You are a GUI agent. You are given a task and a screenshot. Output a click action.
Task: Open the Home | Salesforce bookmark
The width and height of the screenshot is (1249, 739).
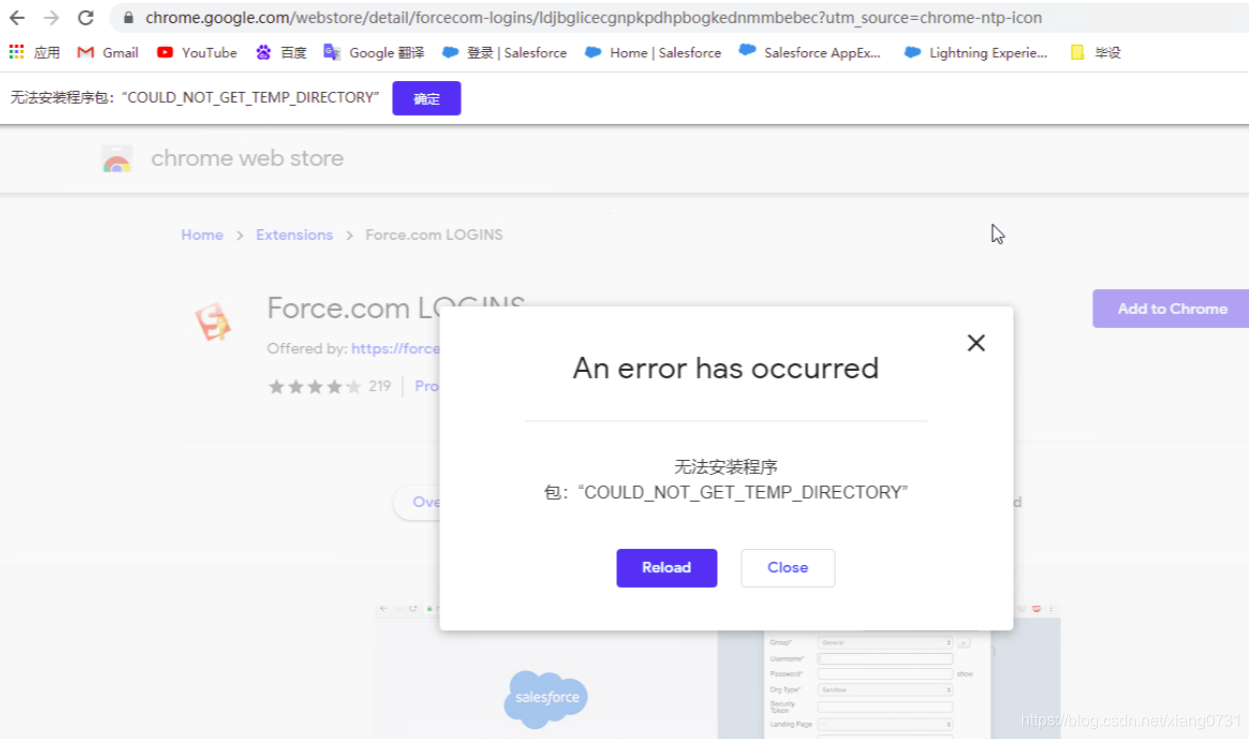click(x=653, y=52)
